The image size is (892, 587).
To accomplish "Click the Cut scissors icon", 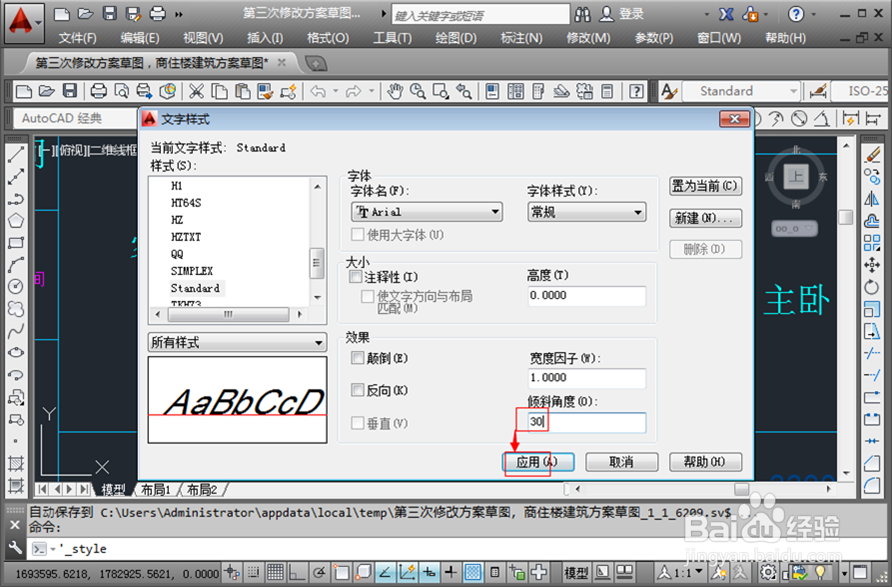I will point(196,91).
